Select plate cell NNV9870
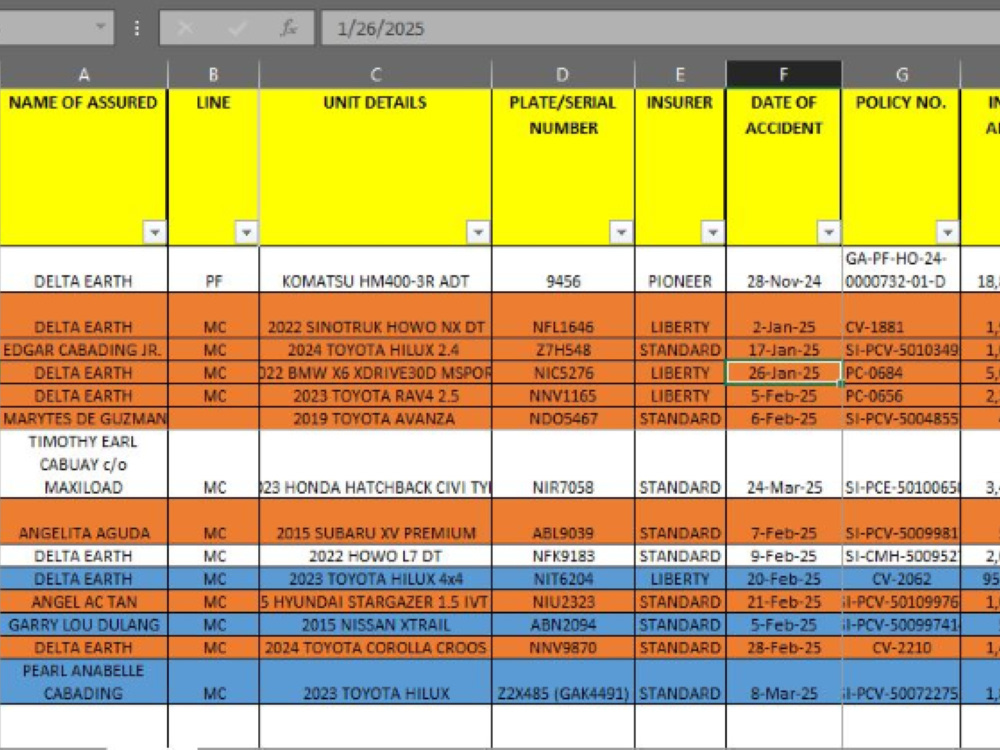The image size is (1000, 750). 562,647
